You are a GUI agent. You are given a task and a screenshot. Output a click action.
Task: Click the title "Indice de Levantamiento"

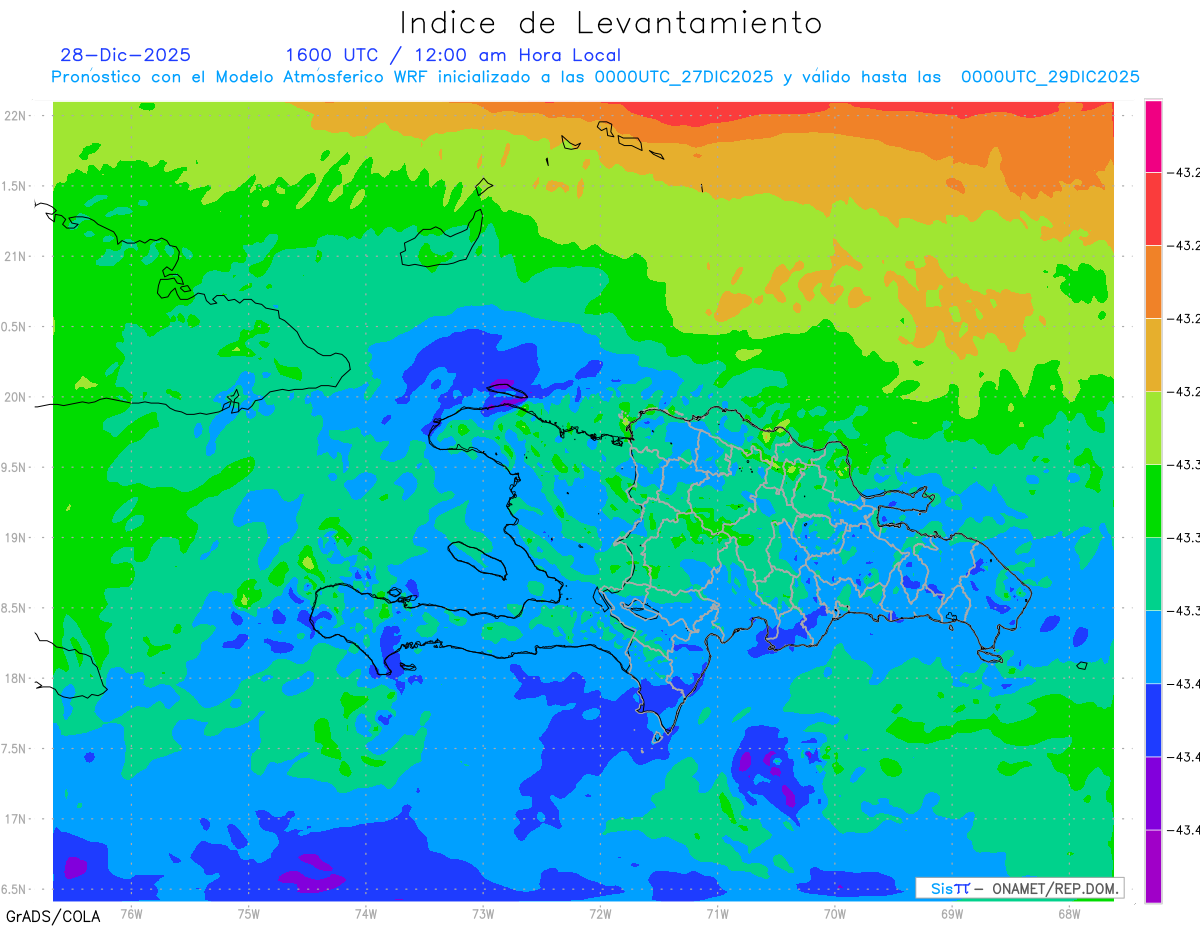point(611,23)
